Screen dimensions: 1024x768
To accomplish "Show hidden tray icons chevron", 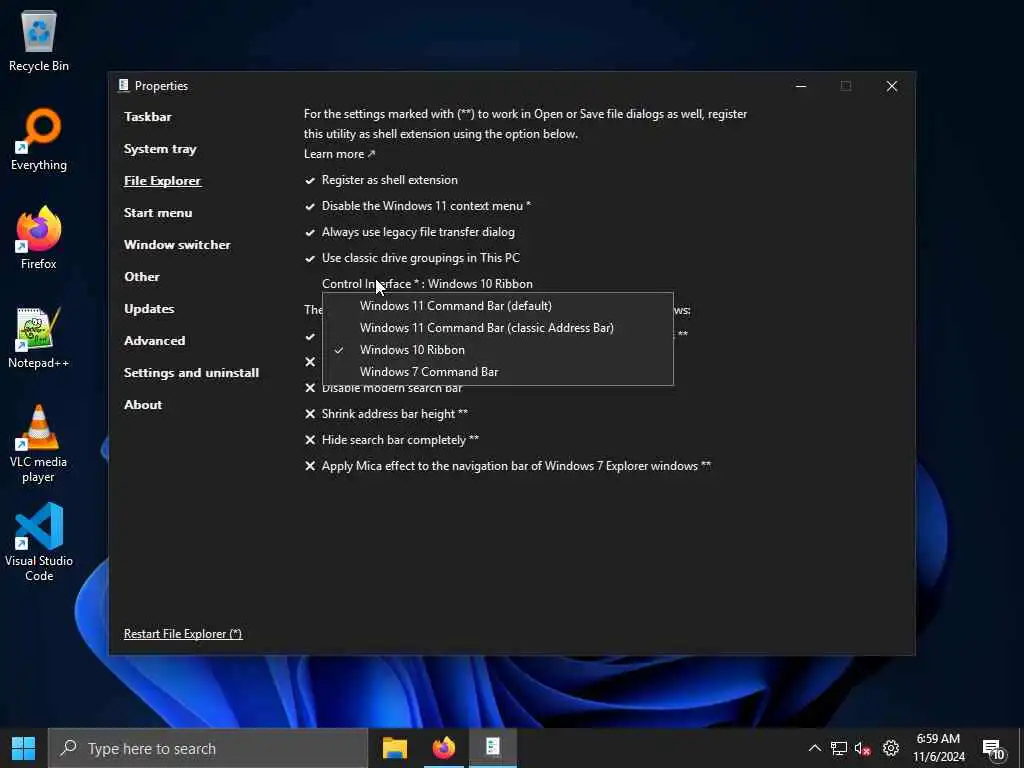I will point(814,748).
